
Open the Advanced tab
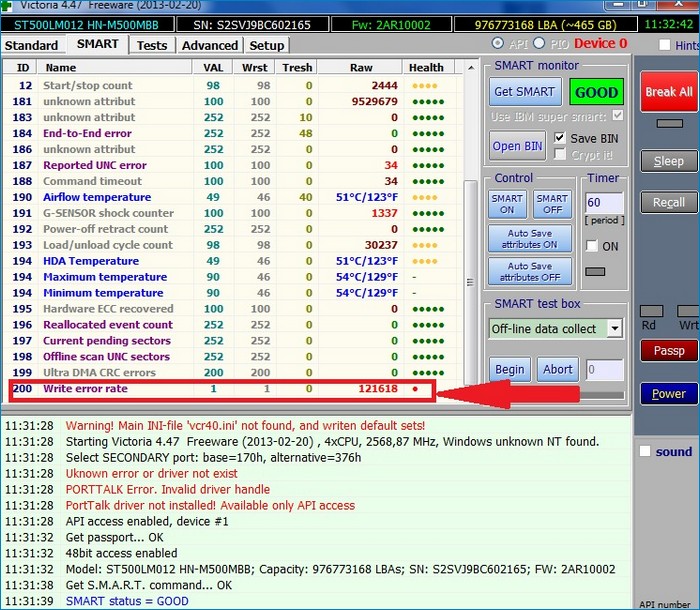tap(210, 45)
